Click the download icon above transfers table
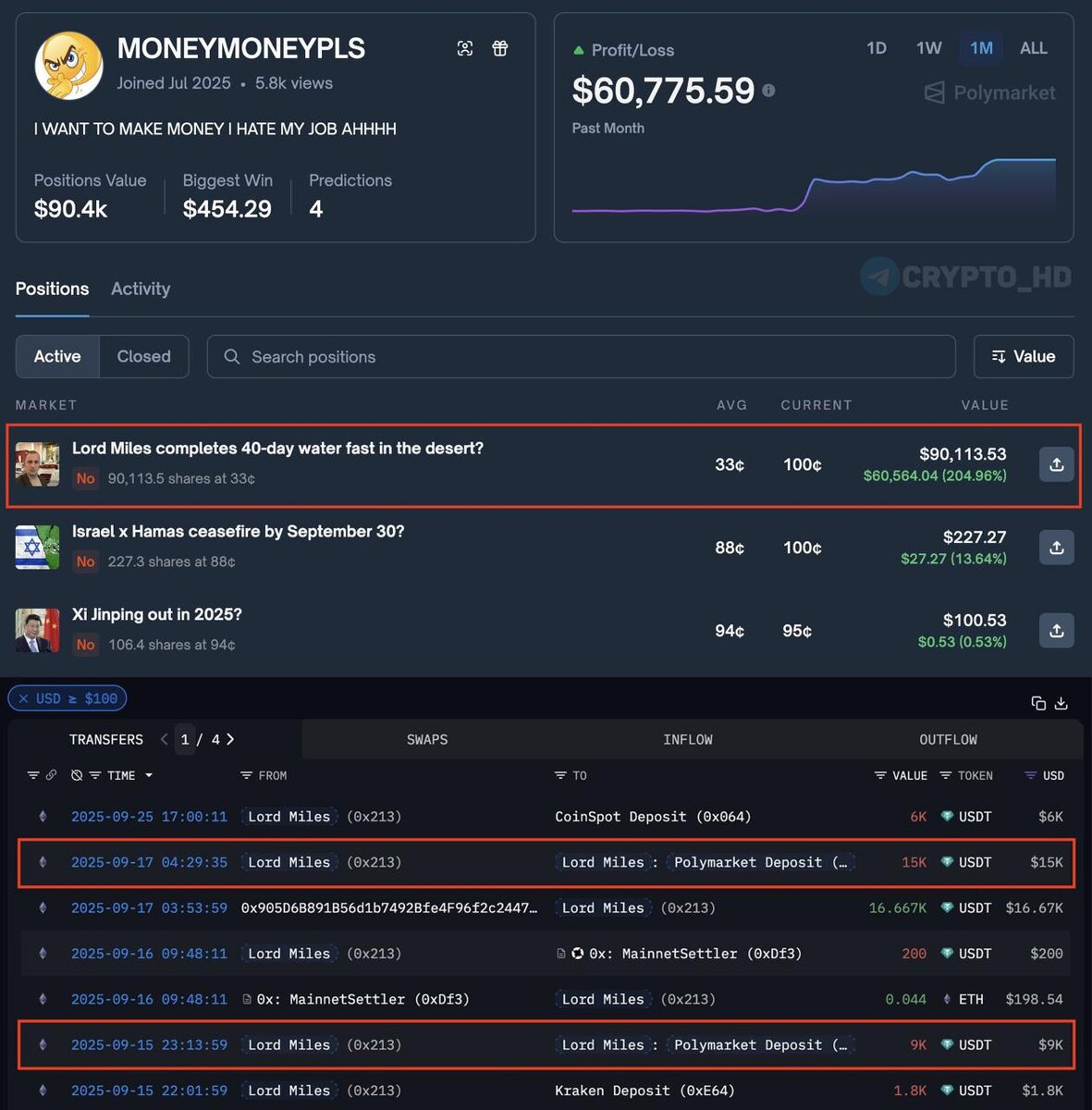 (x=1061, y=703)
